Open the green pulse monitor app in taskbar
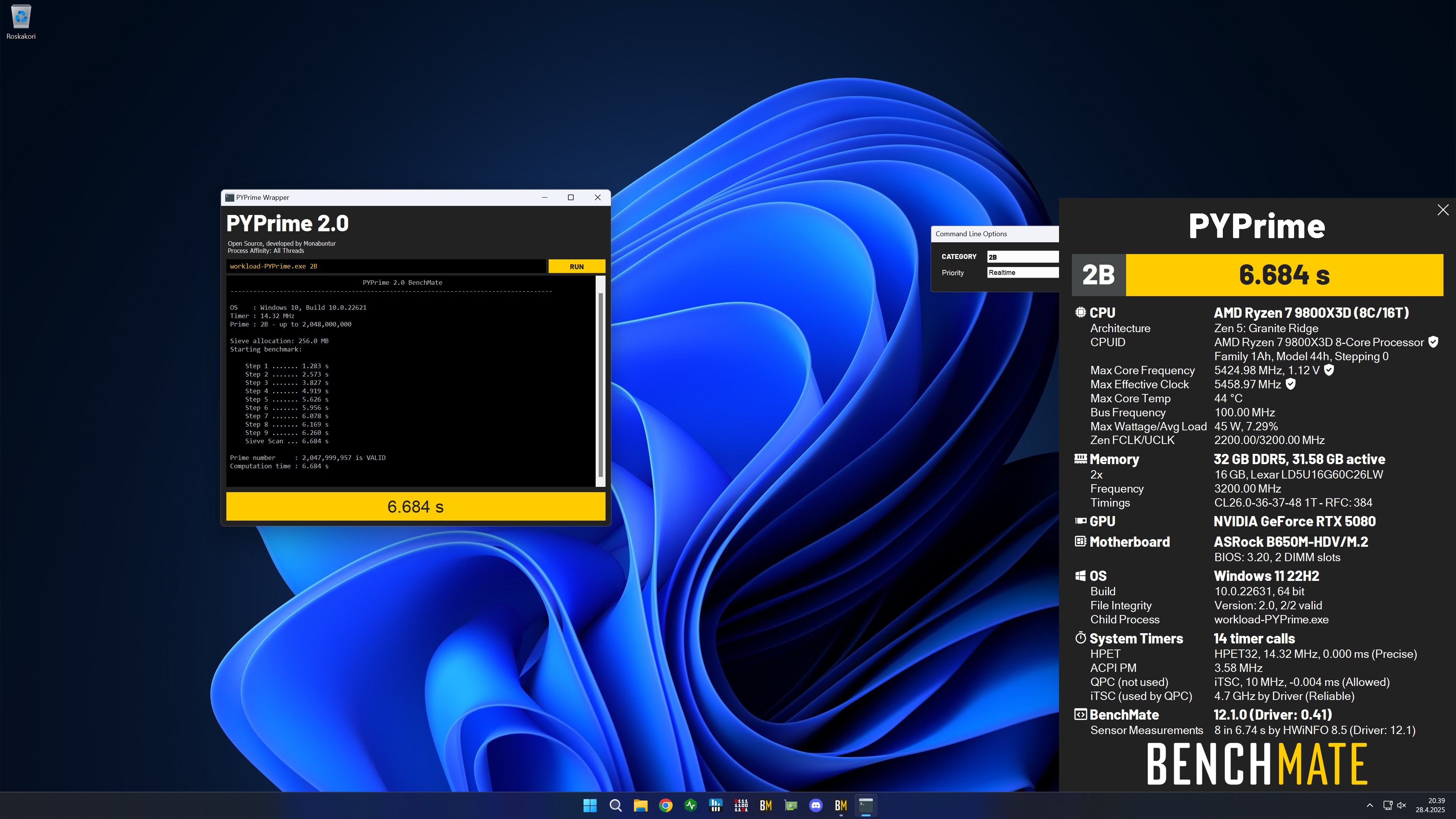Image resolution: width=1456 pixels, height=819 pixels. [691, 805]
